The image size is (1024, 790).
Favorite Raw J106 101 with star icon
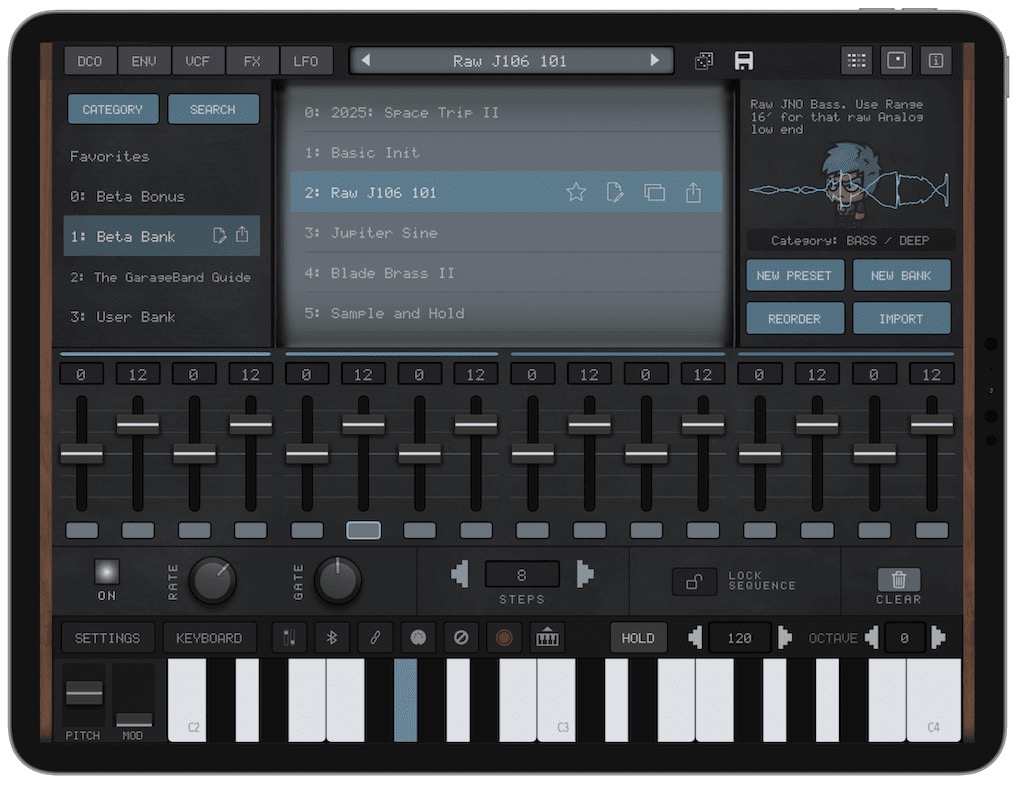576,193
